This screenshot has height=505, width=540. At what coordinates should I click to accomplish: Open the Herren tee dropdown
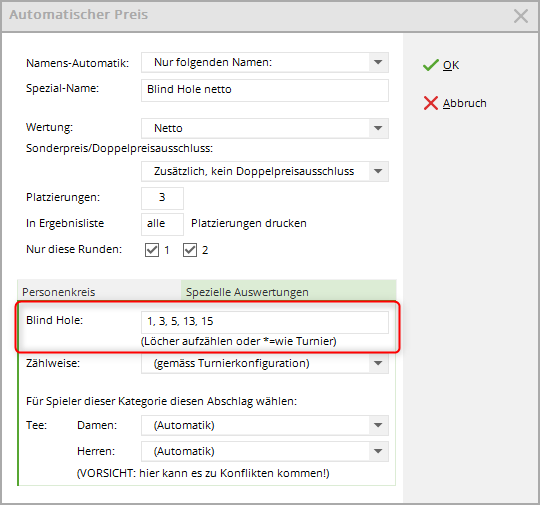pyautogui.click(x=378, y=451)
